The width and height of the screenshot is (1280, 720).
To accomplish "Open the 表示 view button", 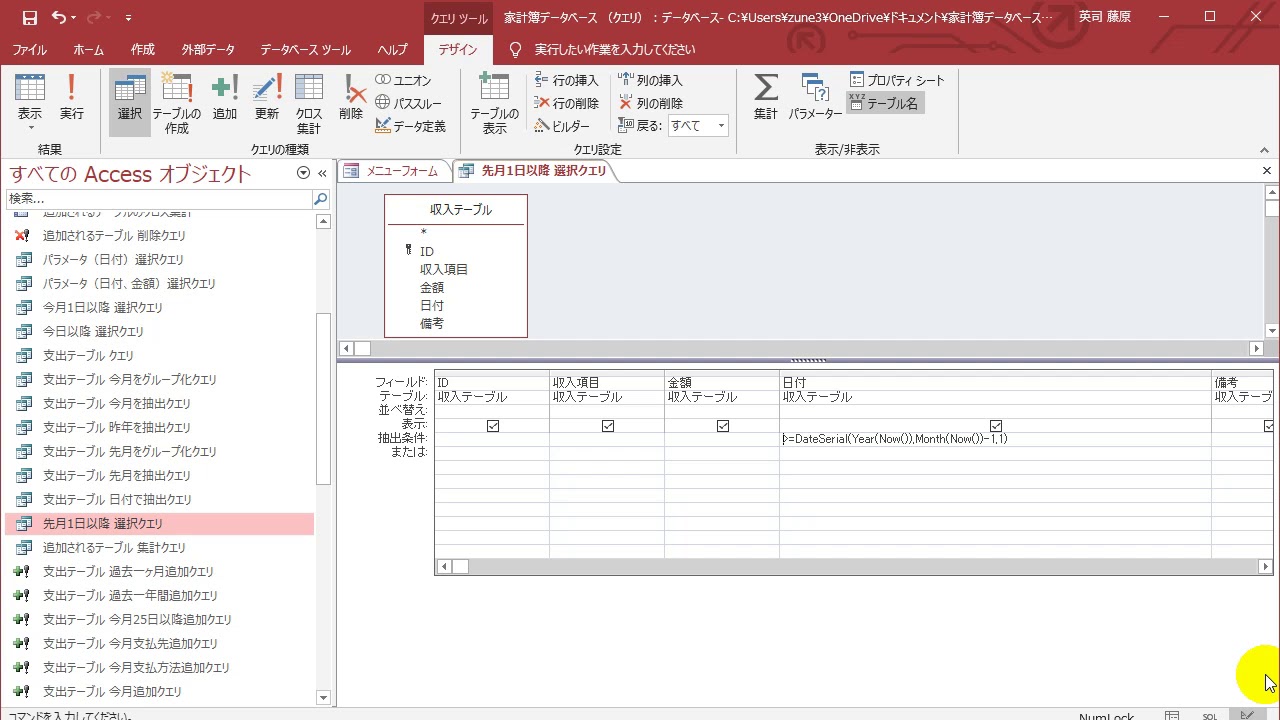I will point(30,102).
